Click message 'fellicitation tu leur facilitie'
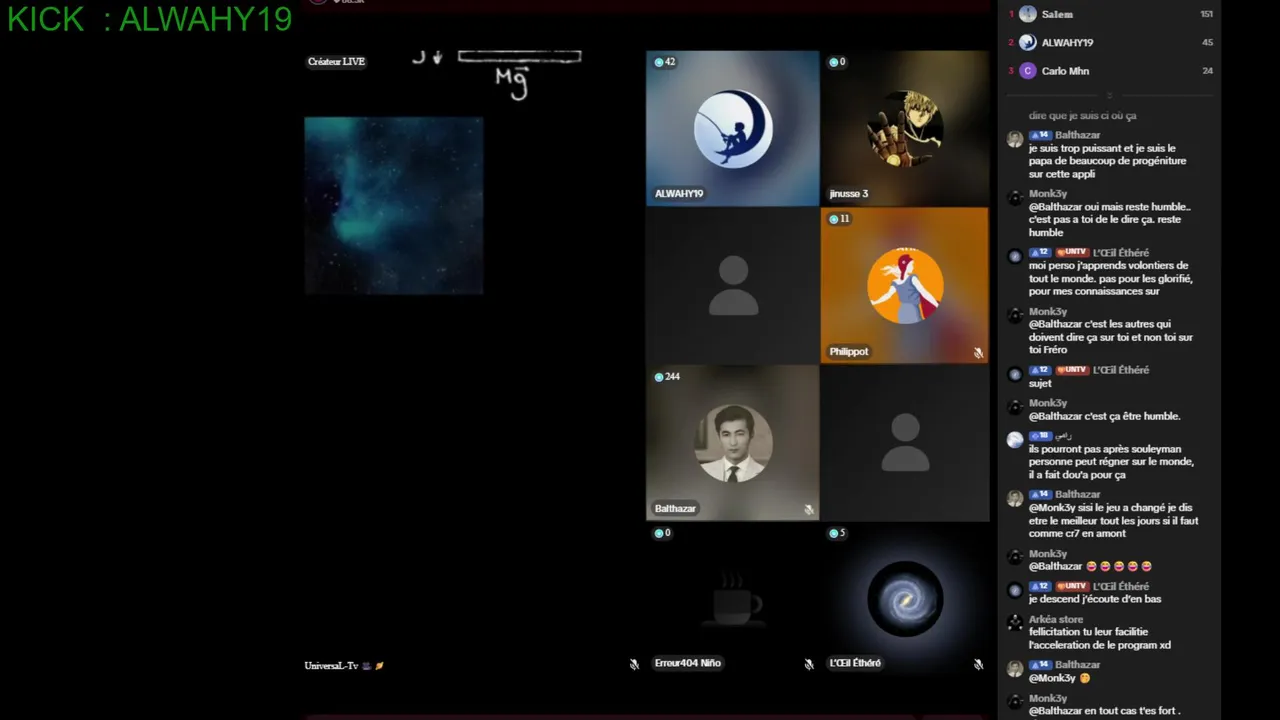1280x720 pixels. tap(1100, 638)
